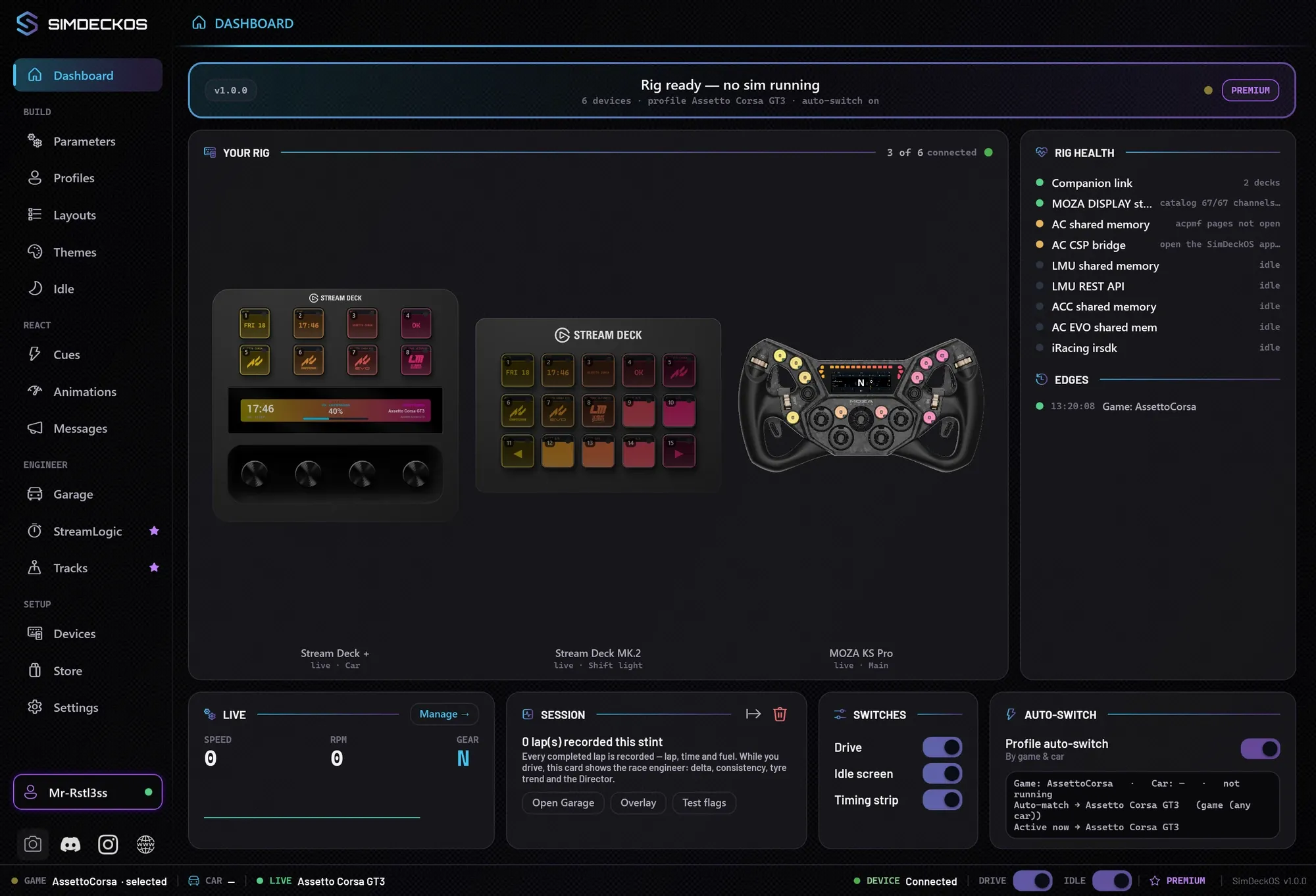Click the Rig Health heart icon
Viewport: 1316px width, 896px height.
click(1041, 153)
